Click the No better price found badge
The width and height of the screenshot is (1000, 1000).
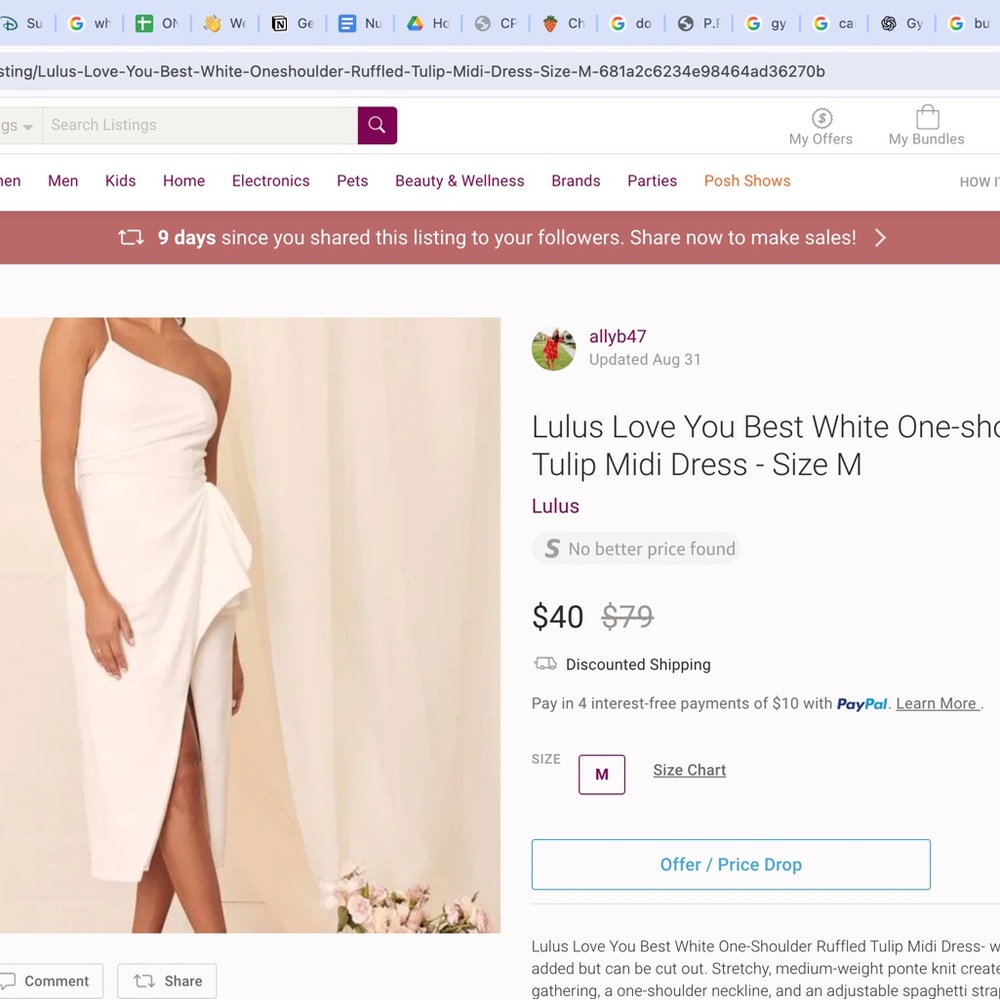(x=636, y=548)
